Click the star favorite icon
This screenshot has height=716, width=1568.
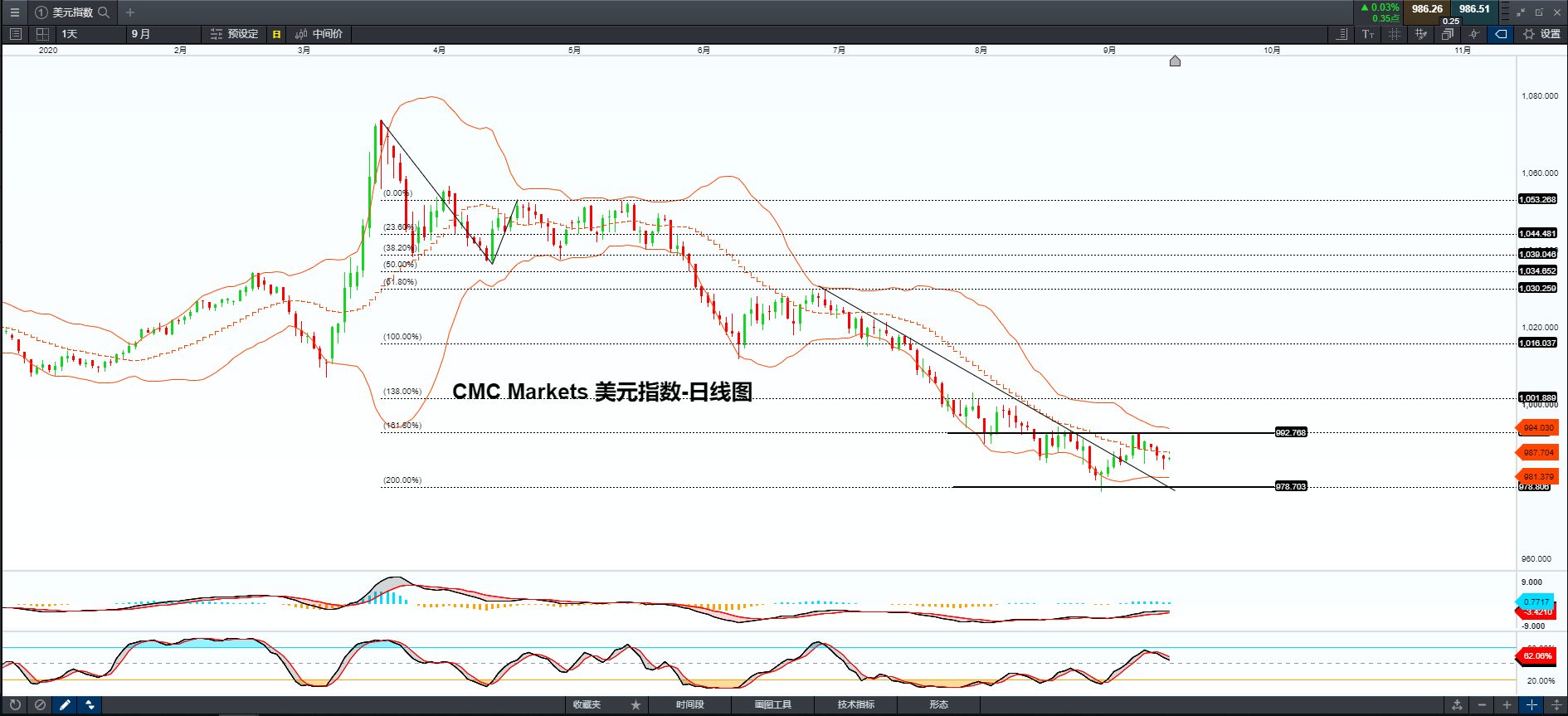[x=635, y=705]
